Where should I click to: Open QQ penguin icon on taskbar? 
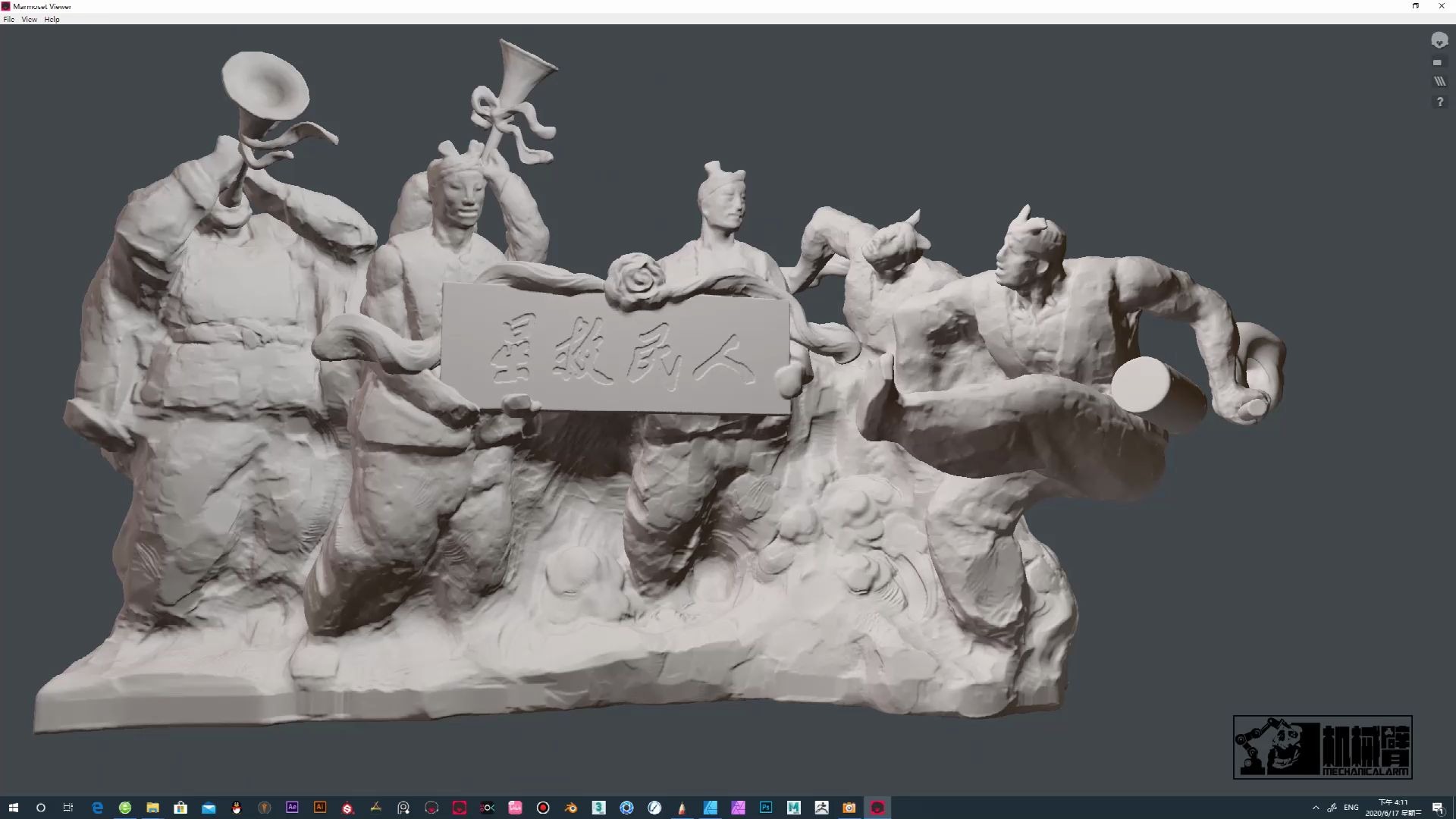(237, 808)
